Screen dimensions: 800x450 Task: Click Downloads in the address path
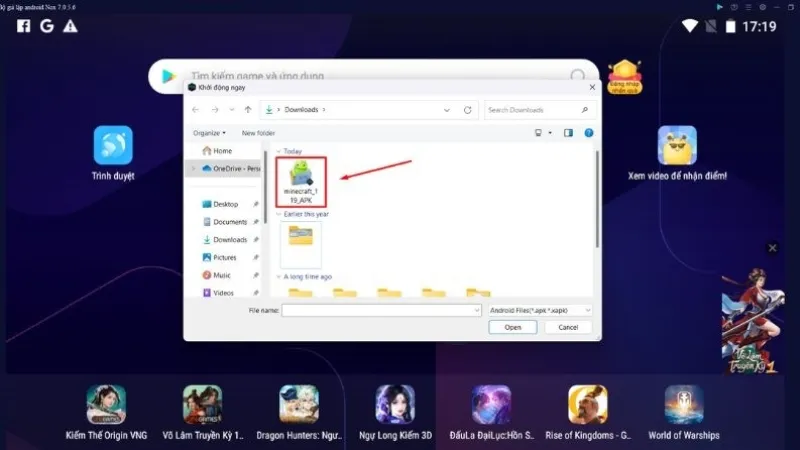(x=301, y=110)
